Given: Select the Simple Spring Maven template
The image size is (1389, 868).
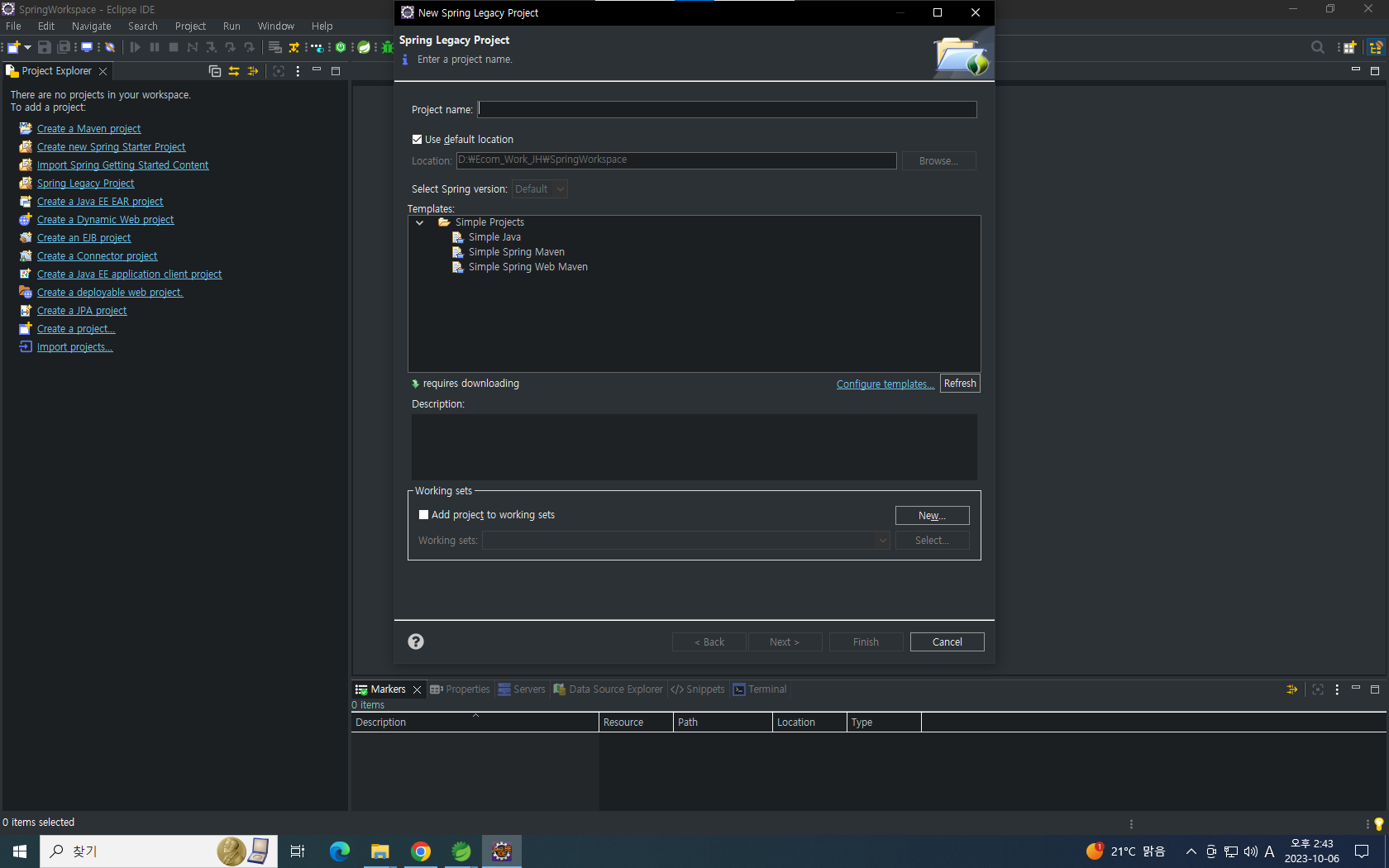Looking at the screenshot, I should point(516,252).
